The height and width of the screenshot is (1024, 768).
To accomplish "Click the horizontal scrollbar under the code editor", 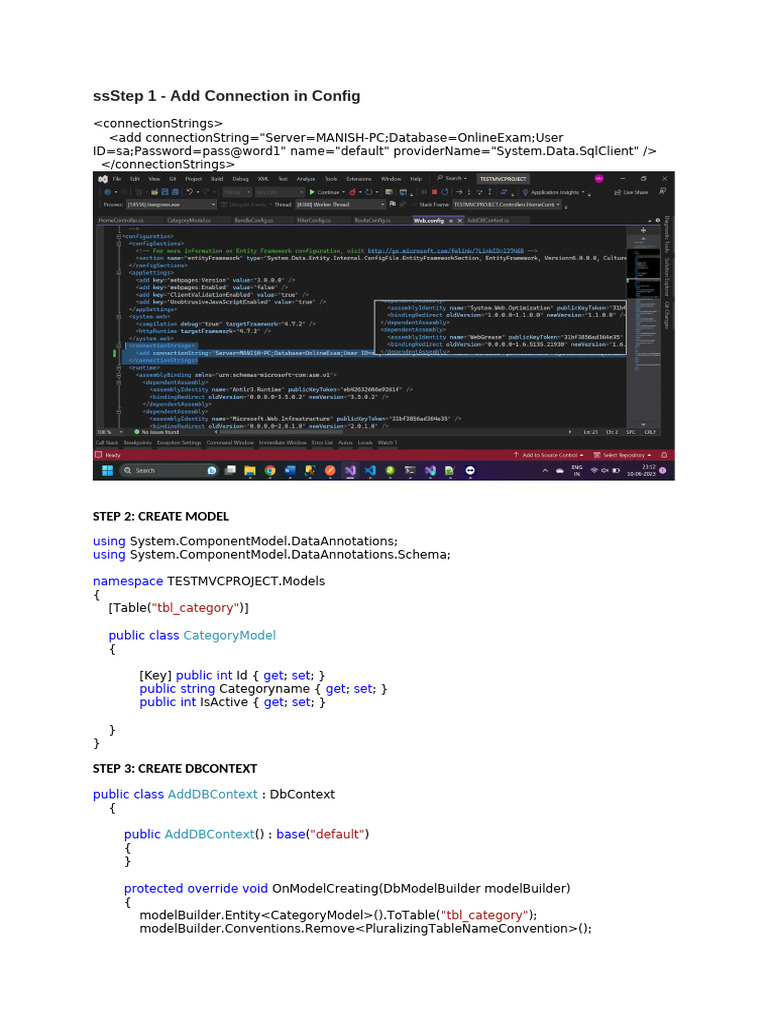I will [x=392, y=432].
